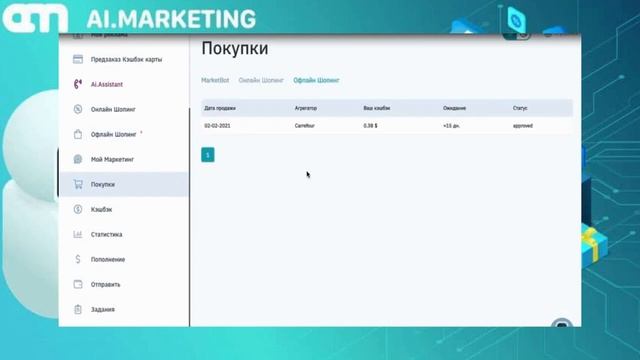Click the Carrefour aggregator cell
This screenshot has height=360, width=640.
(304, 126)
